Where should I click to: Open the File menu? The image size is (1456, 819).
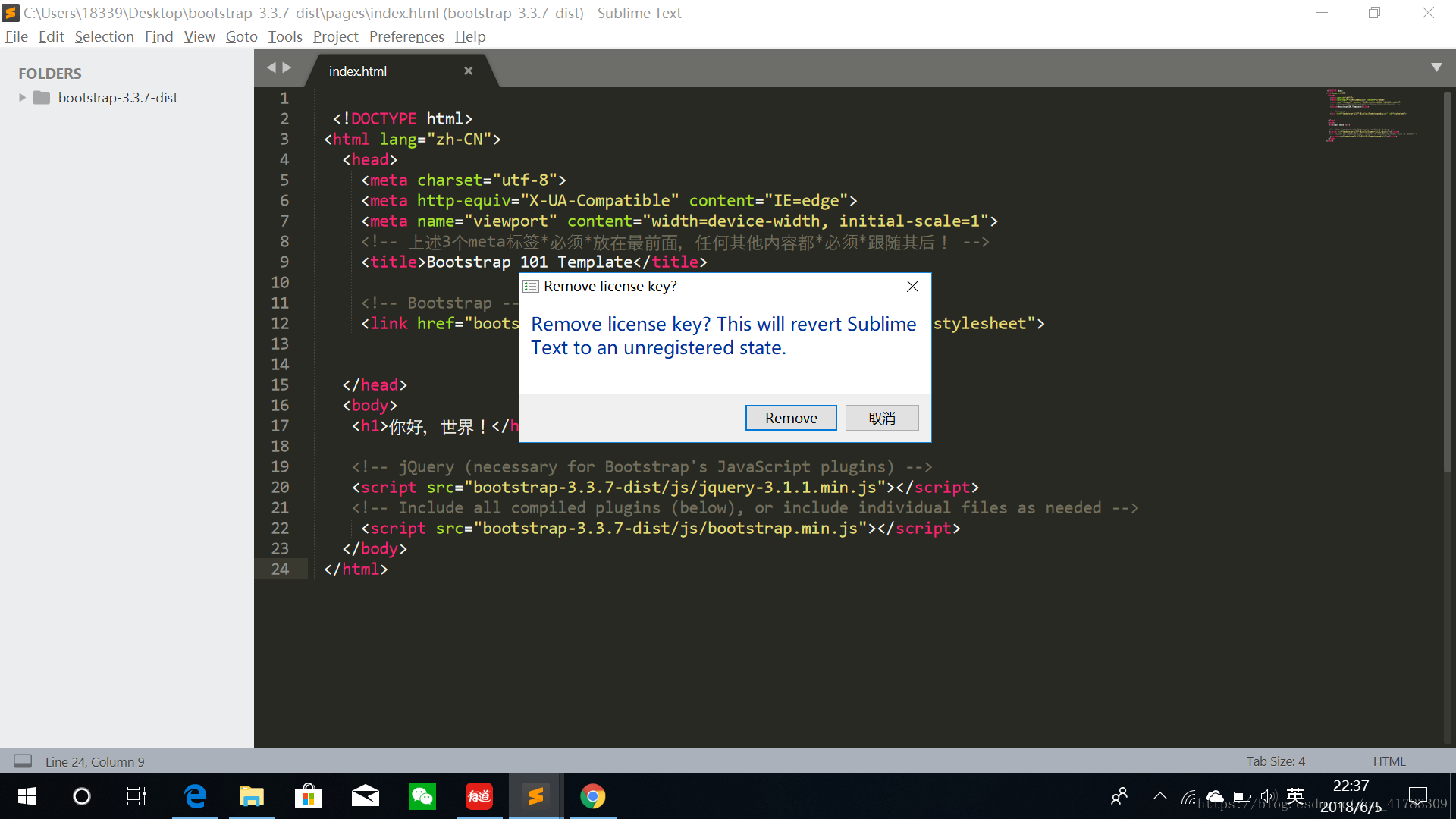coord(16,36)
